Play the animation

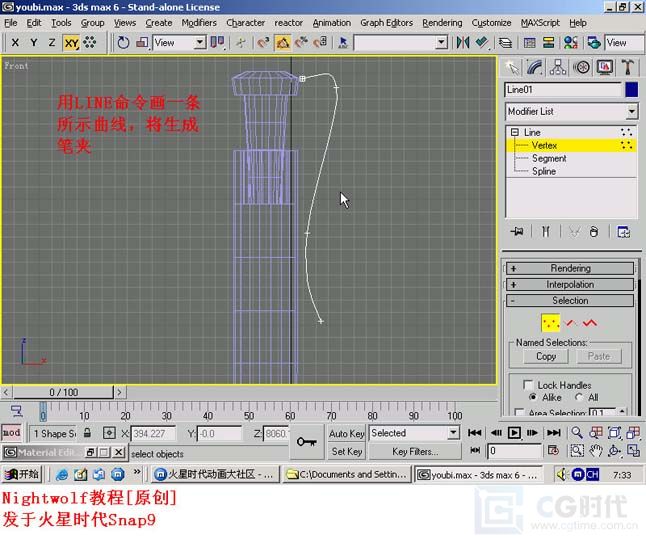pos(514,433)
